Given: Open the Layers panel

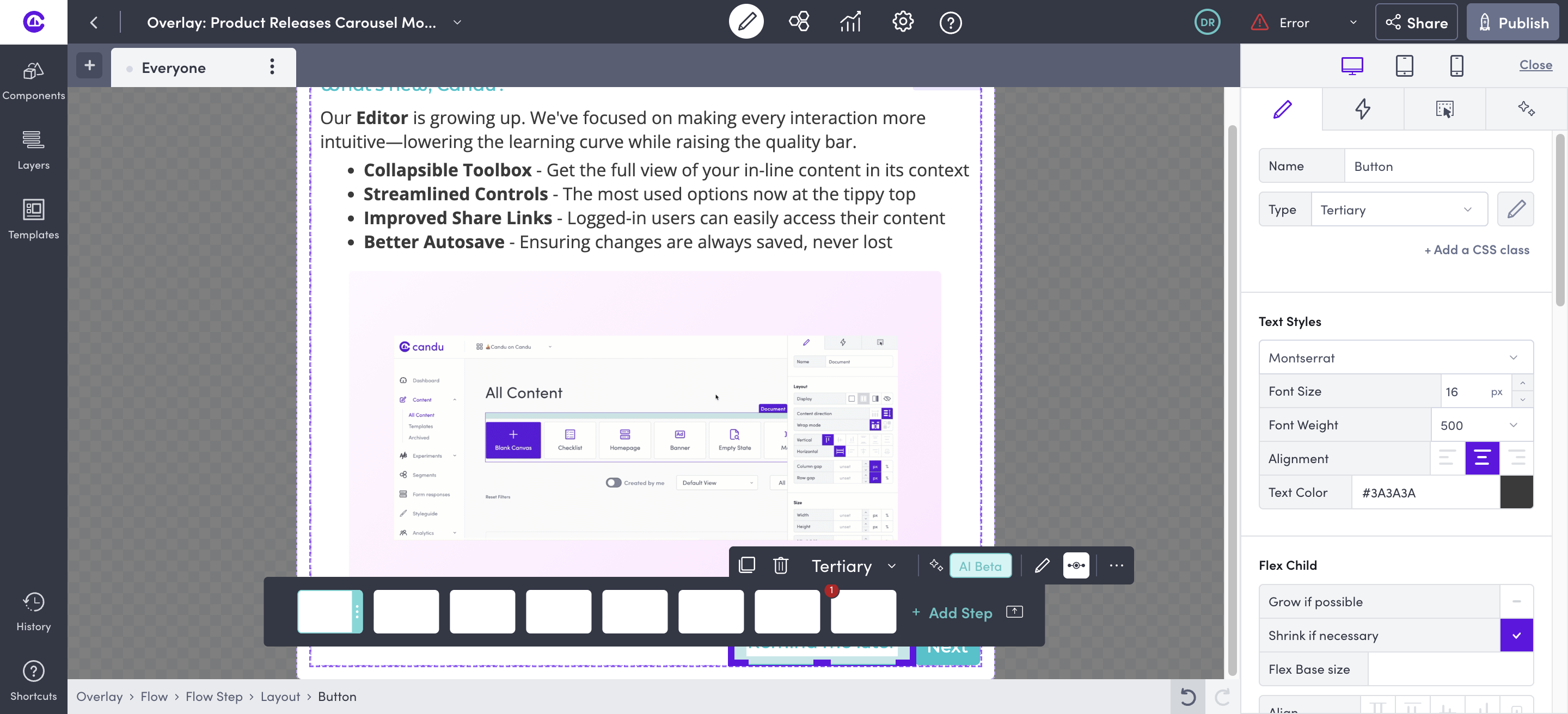Looking at the screenshot, I should [x=33, y=150].
